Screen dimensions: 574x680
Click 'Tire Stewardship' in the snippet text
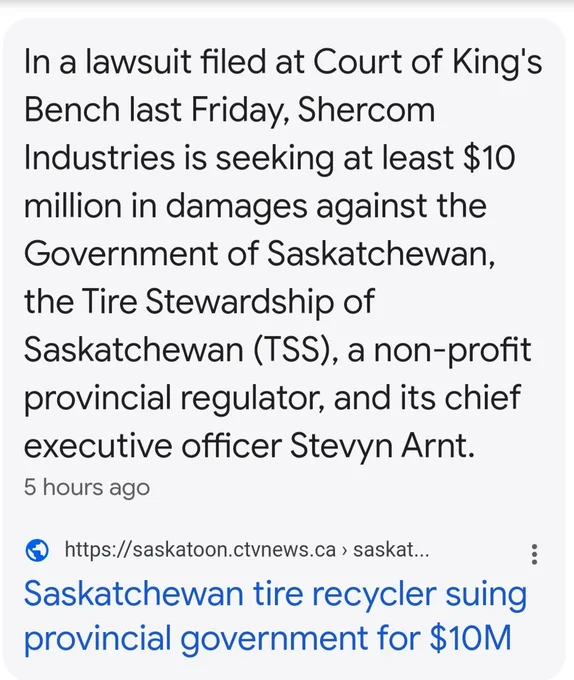[x=208, y=301]
